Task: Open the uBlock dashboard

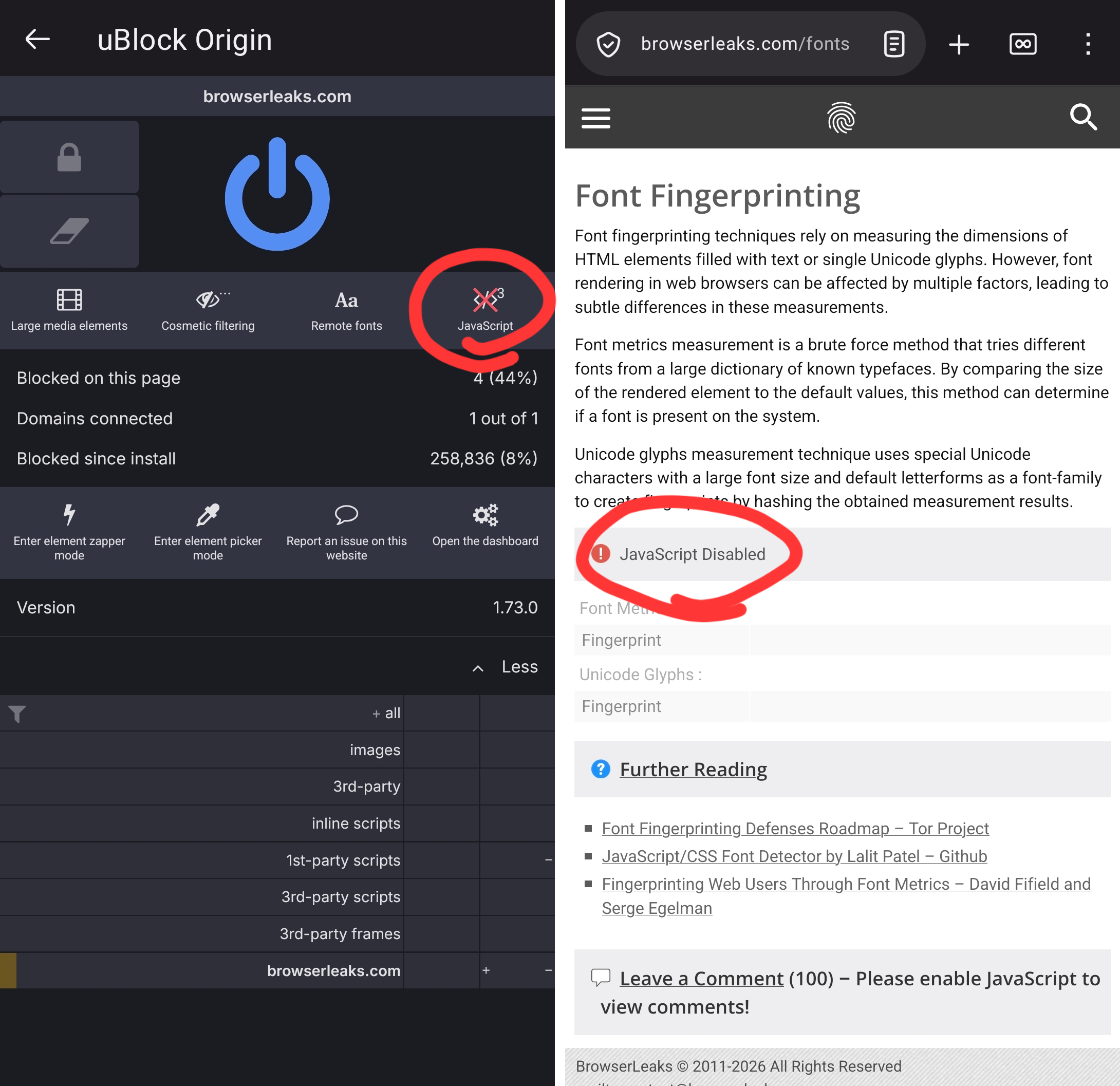Action: coord(485,532)
